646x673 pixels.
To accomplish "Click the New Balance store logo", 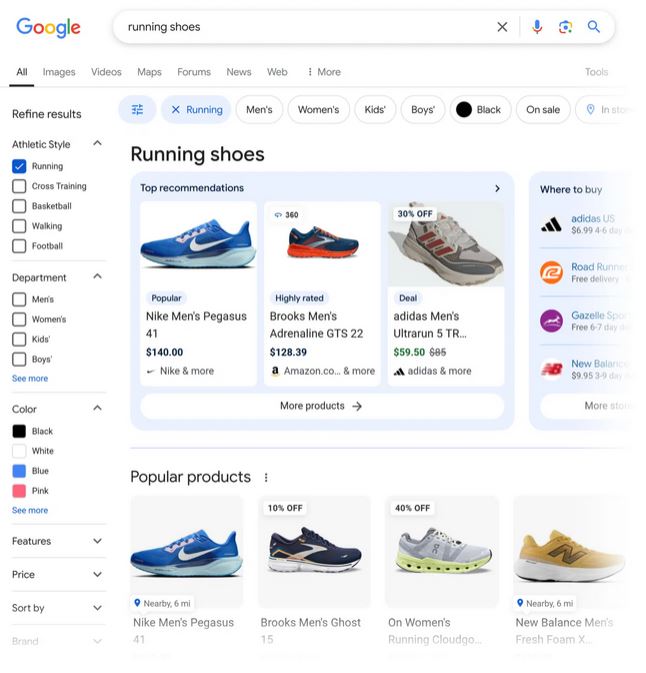I will tap(551, 369).
